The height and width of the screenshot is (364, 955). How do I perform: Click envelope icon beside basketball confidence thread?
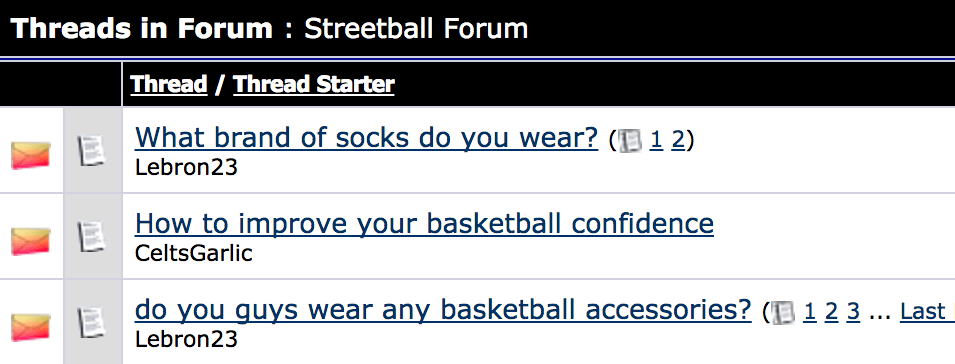tap(31, 241)
